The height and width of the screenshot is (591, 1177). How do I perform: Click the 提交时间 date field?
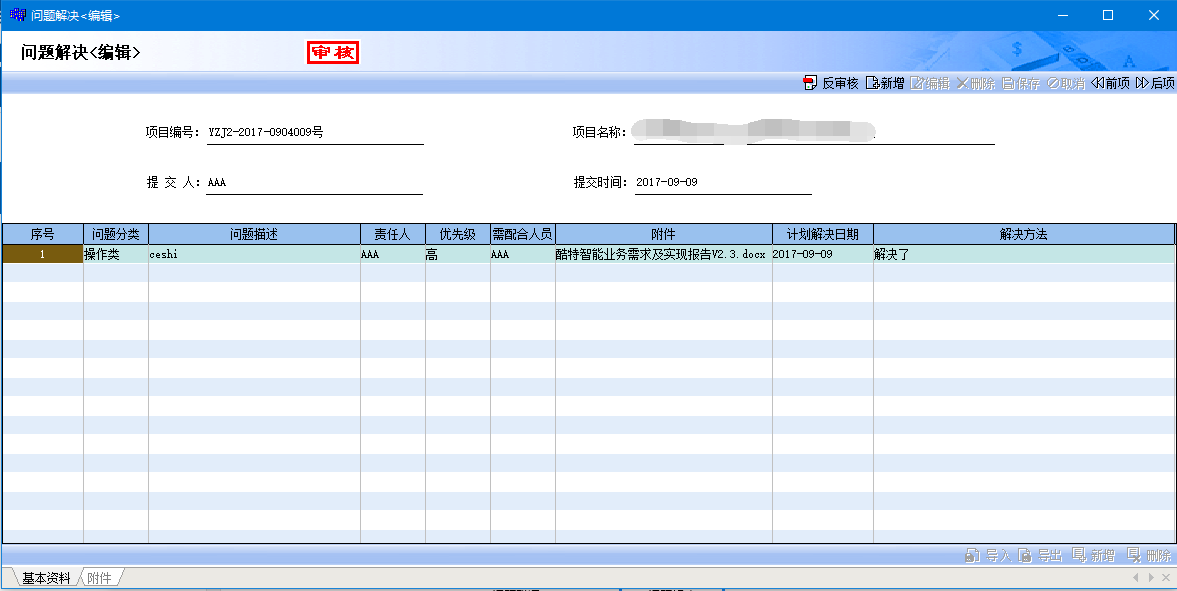pos(722,182)
